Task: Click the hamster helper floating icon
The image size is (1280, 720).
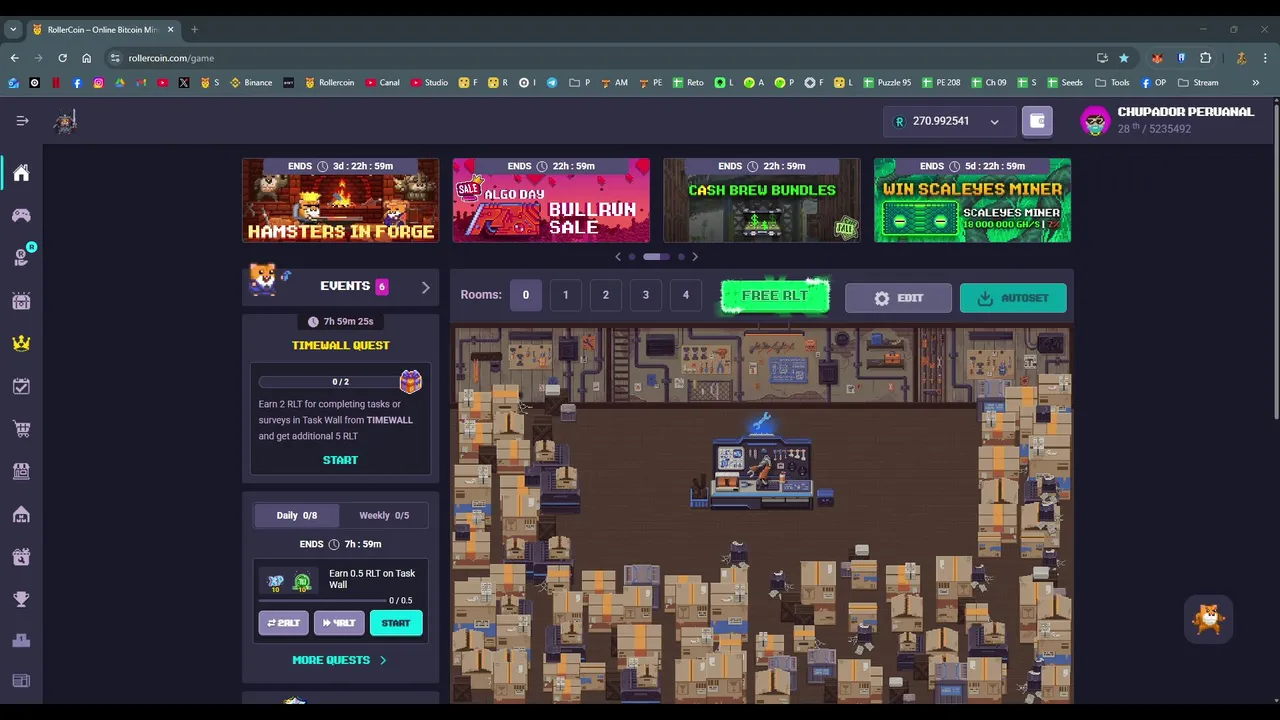Action: click(1208, 618)
